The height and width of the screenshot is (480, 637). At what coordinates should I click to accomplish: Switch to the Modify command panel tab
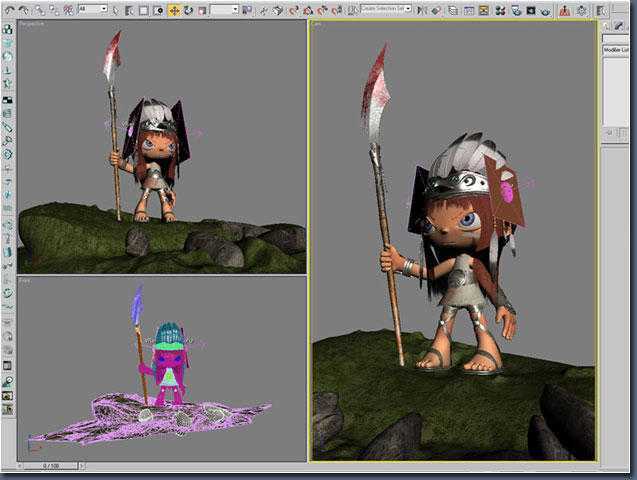click(x=619, y=26)
